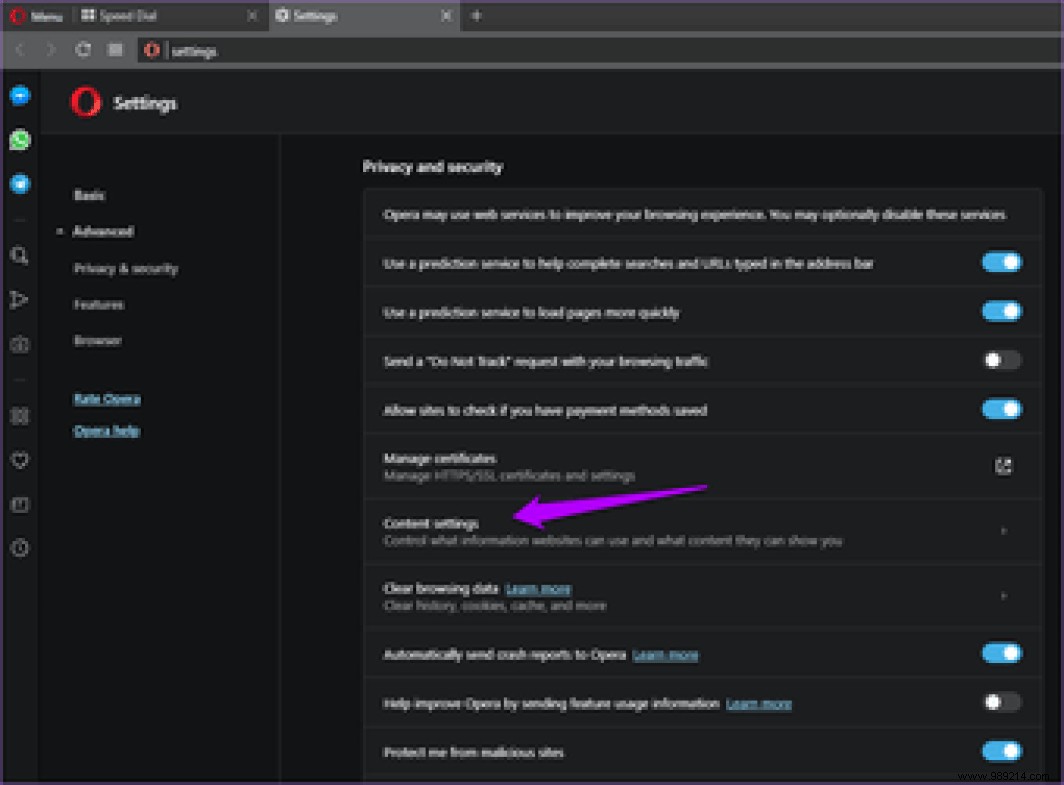
Task: Take a snapshot using the sidebar camera icon
Action: tap(20, 343)
